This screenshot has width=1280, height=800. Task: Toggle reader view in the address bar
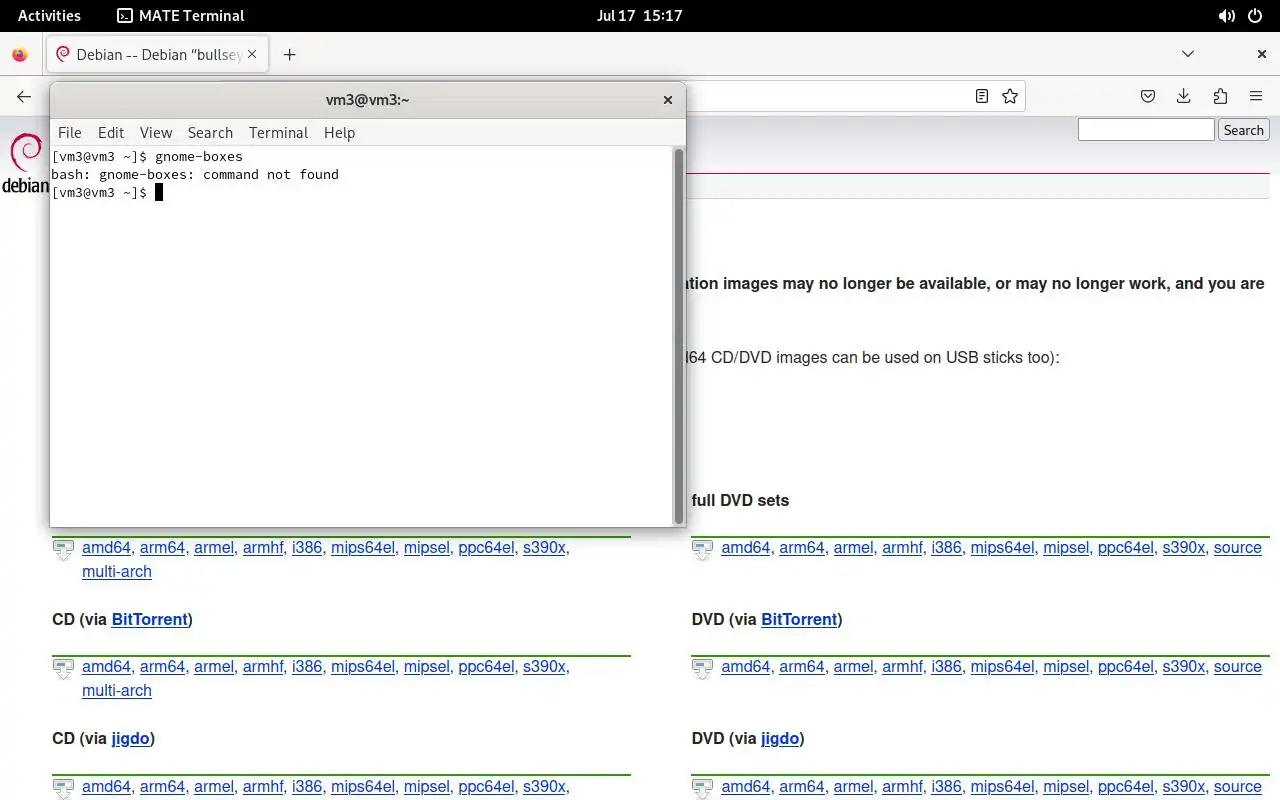click(982, 96)
